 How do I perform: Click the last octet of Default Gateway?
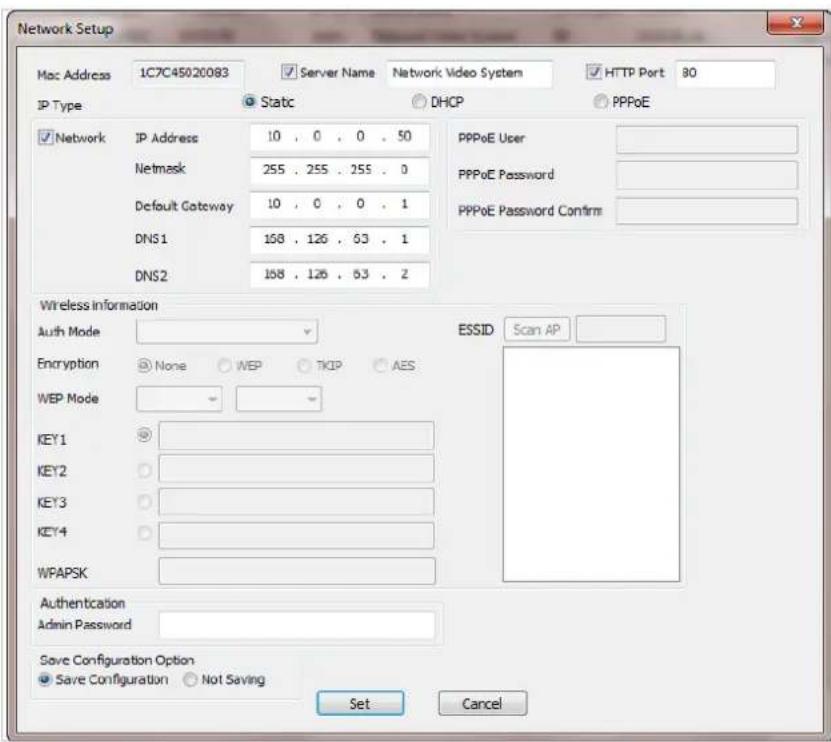404,205
